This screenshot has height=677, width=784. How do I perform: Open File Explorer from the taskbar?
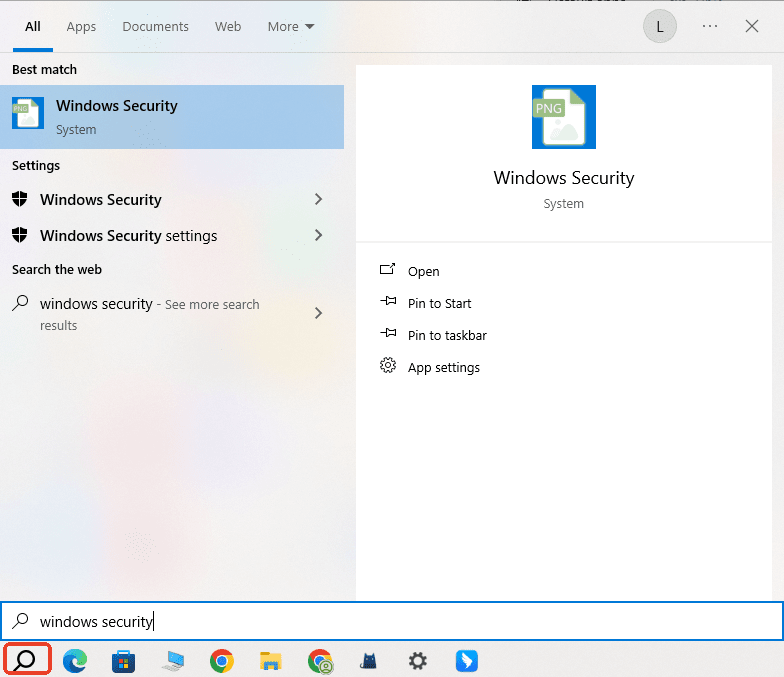point(270,660)
